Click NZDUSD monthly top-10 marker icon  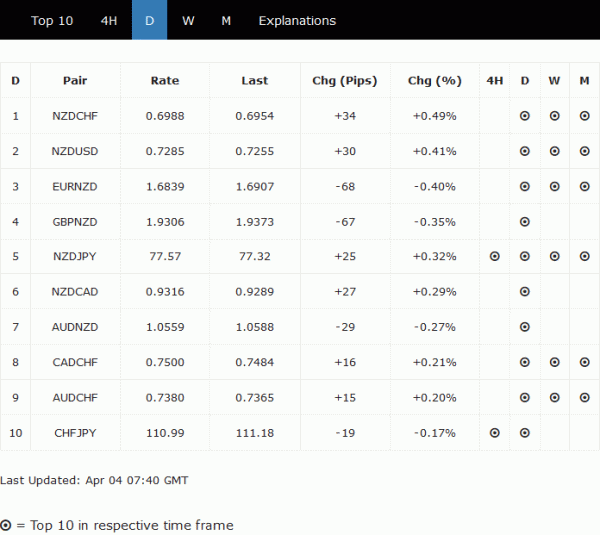584,151
